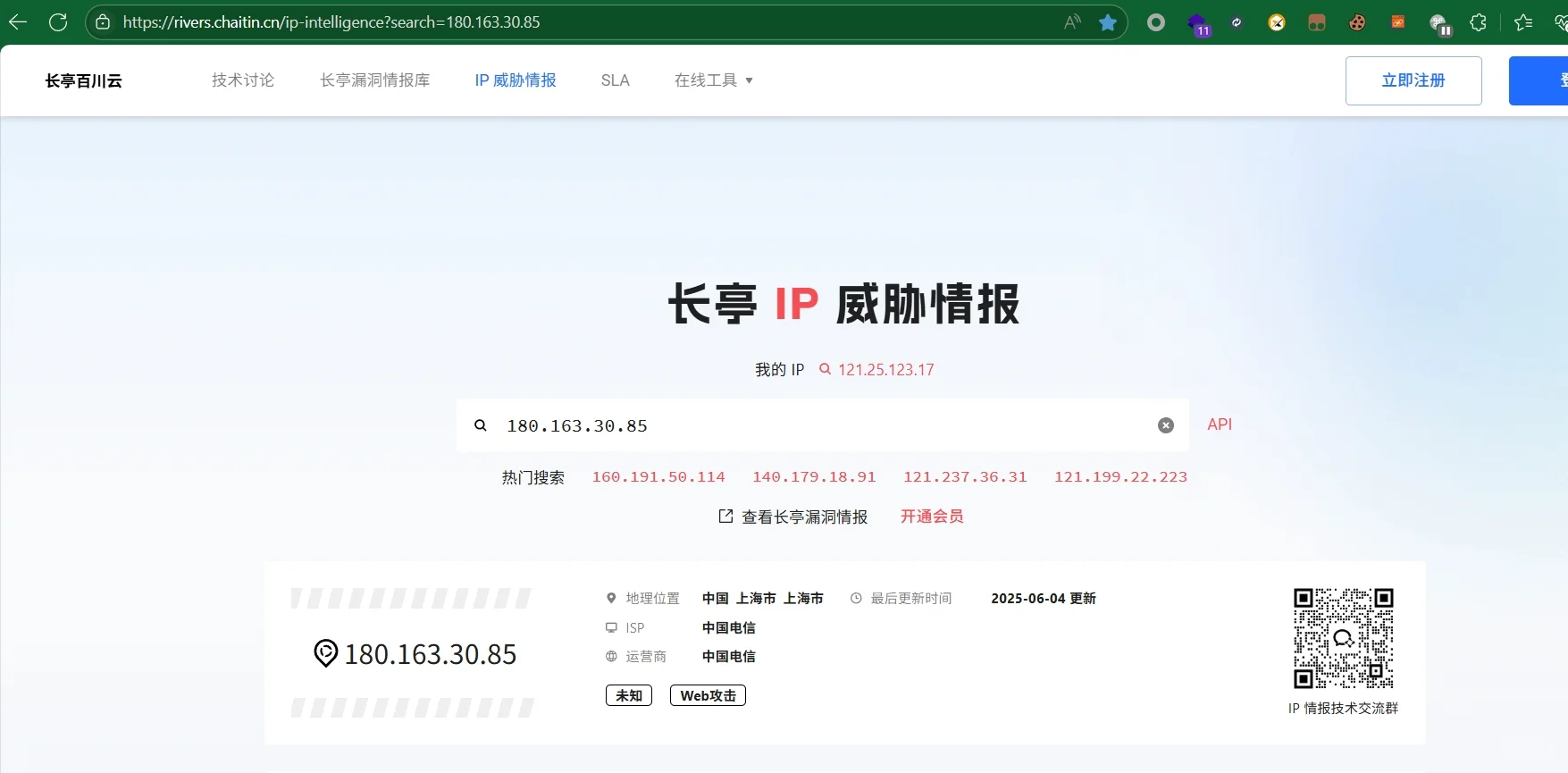This screenshot has width=1568, height=773.
Task: Click my IP address 121.25.123.17
Action: [x=886, y=369]
